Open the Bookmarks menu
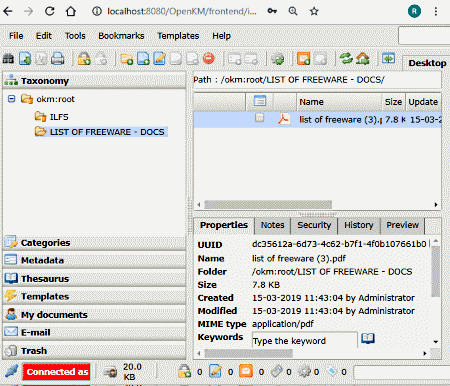This screenshot has width=450, height=386. [x=121, y=36]
